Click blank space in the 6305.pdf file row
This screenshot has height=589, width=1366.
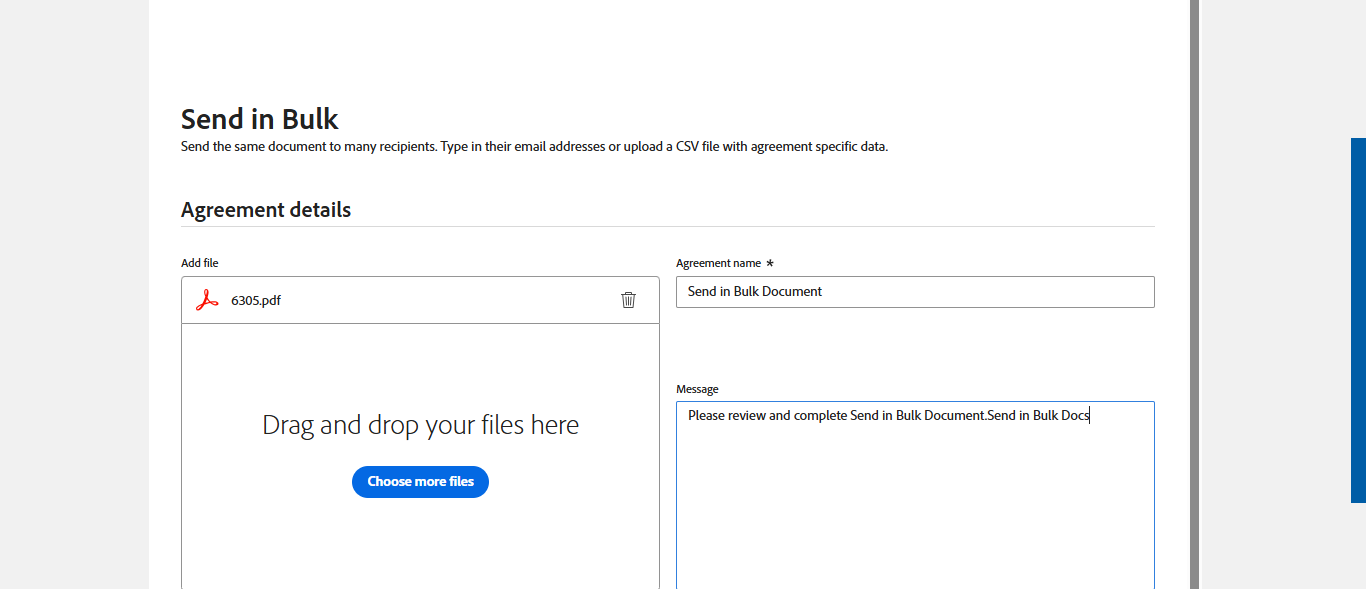[450, 300]
